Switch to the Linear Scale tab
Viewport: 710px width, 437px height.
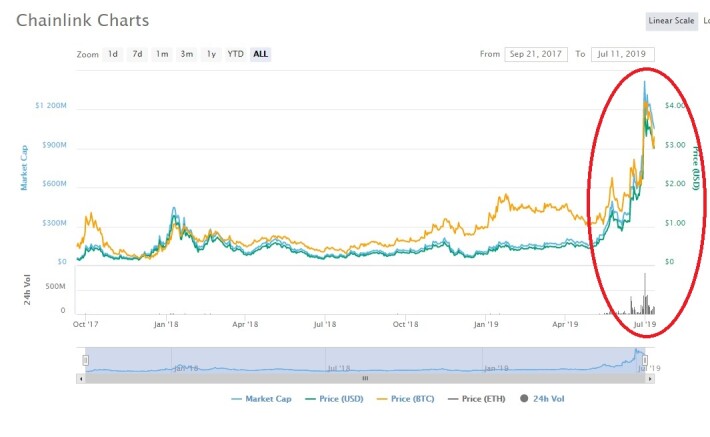tap(672, 20)
